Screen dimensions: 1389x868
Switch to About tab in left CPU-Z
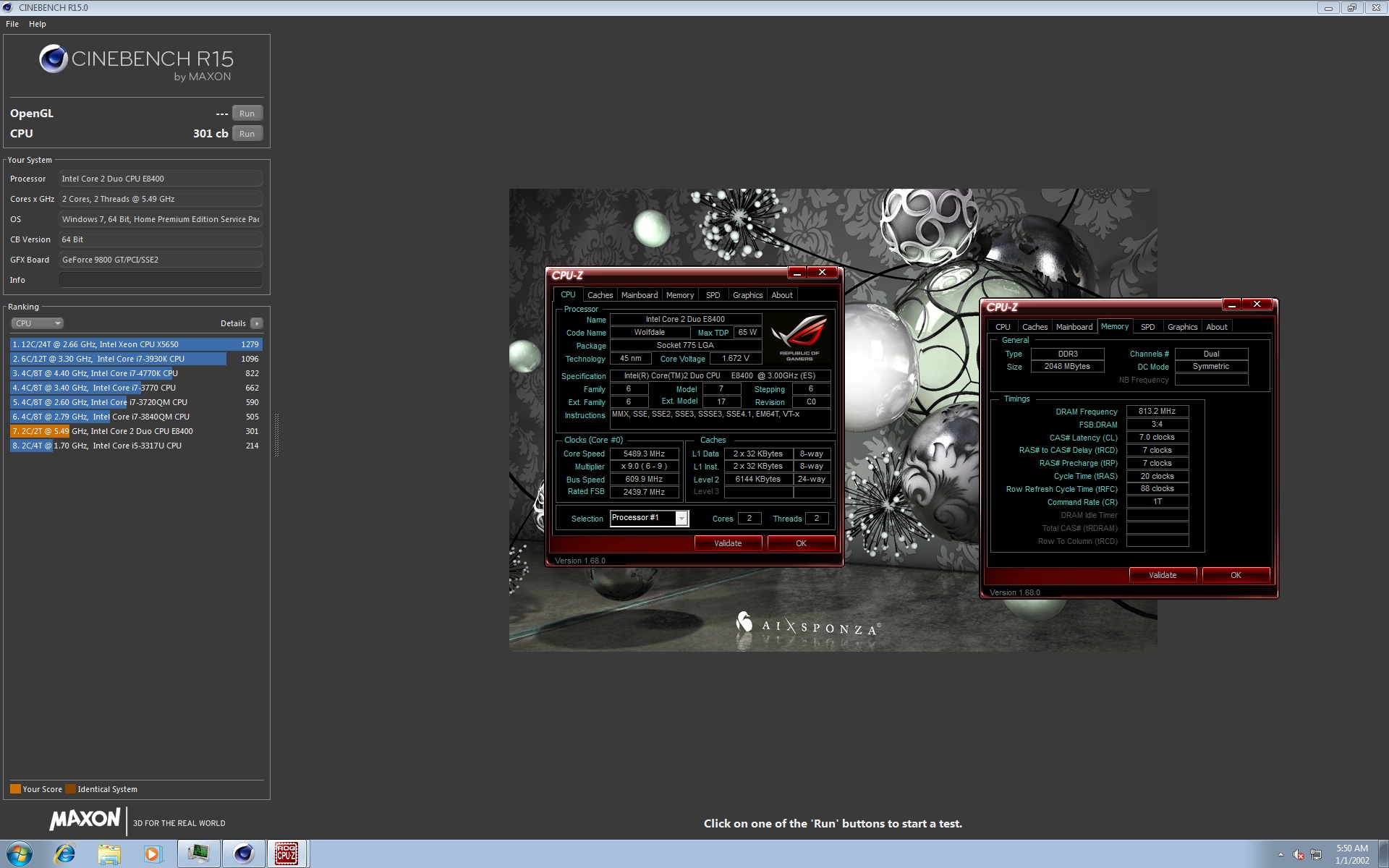tap(782, 295)
